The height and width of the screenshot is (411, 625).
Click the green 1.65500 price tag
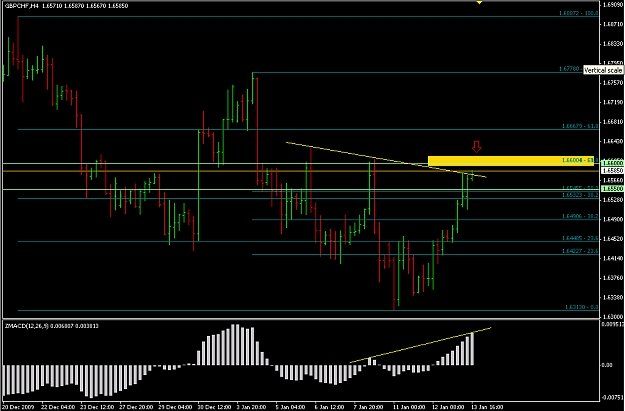(x=612, y=188)
